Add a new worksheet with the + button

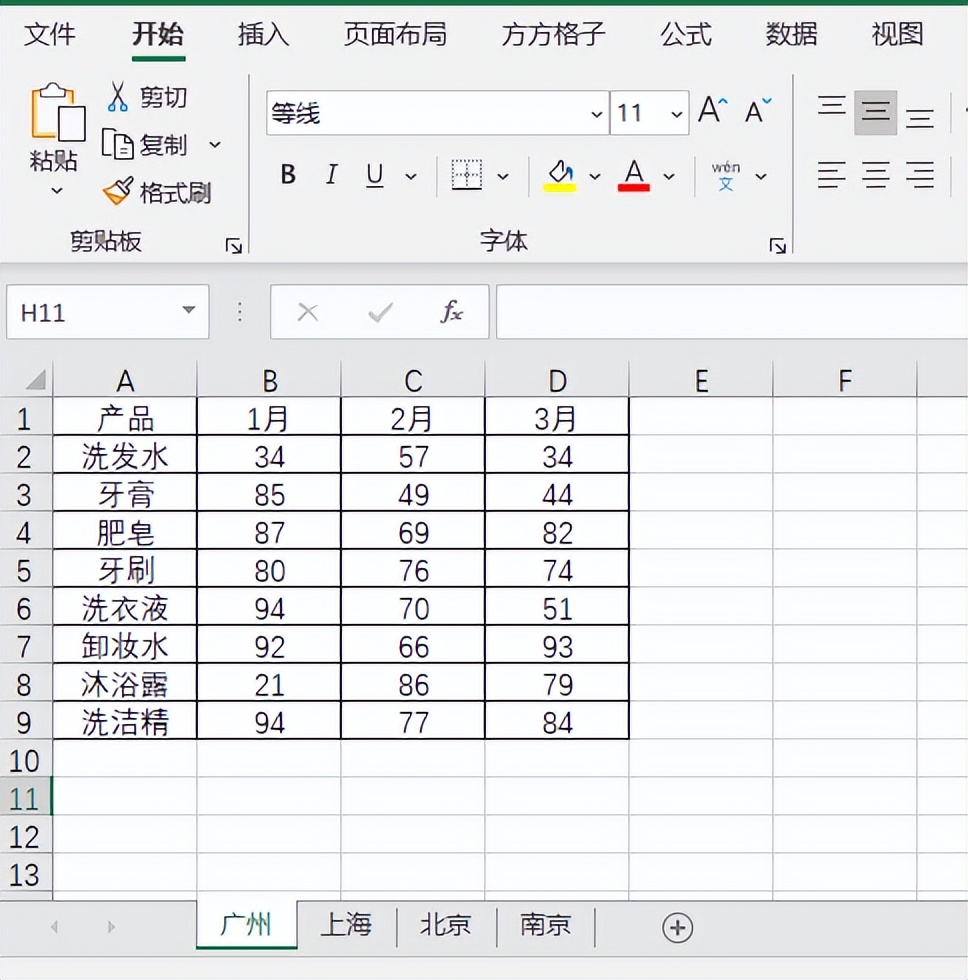(677, 927)
